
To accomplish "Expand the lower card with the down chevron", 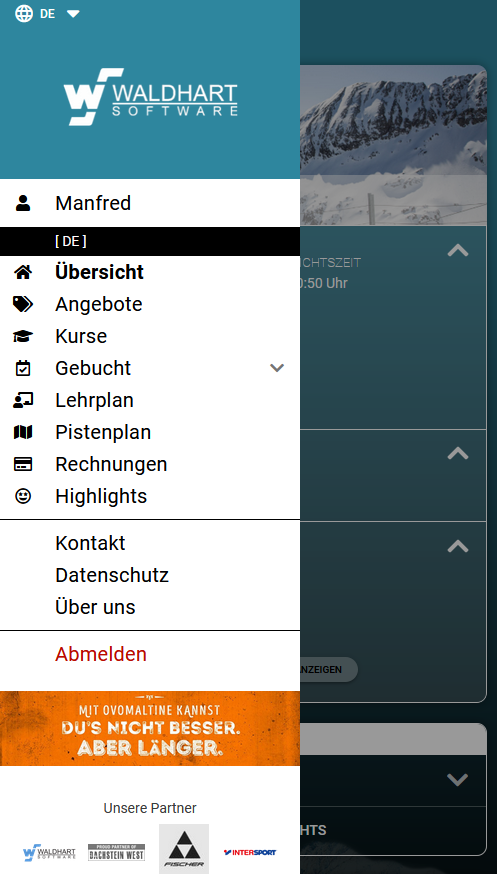I will (x=458, y=780).
